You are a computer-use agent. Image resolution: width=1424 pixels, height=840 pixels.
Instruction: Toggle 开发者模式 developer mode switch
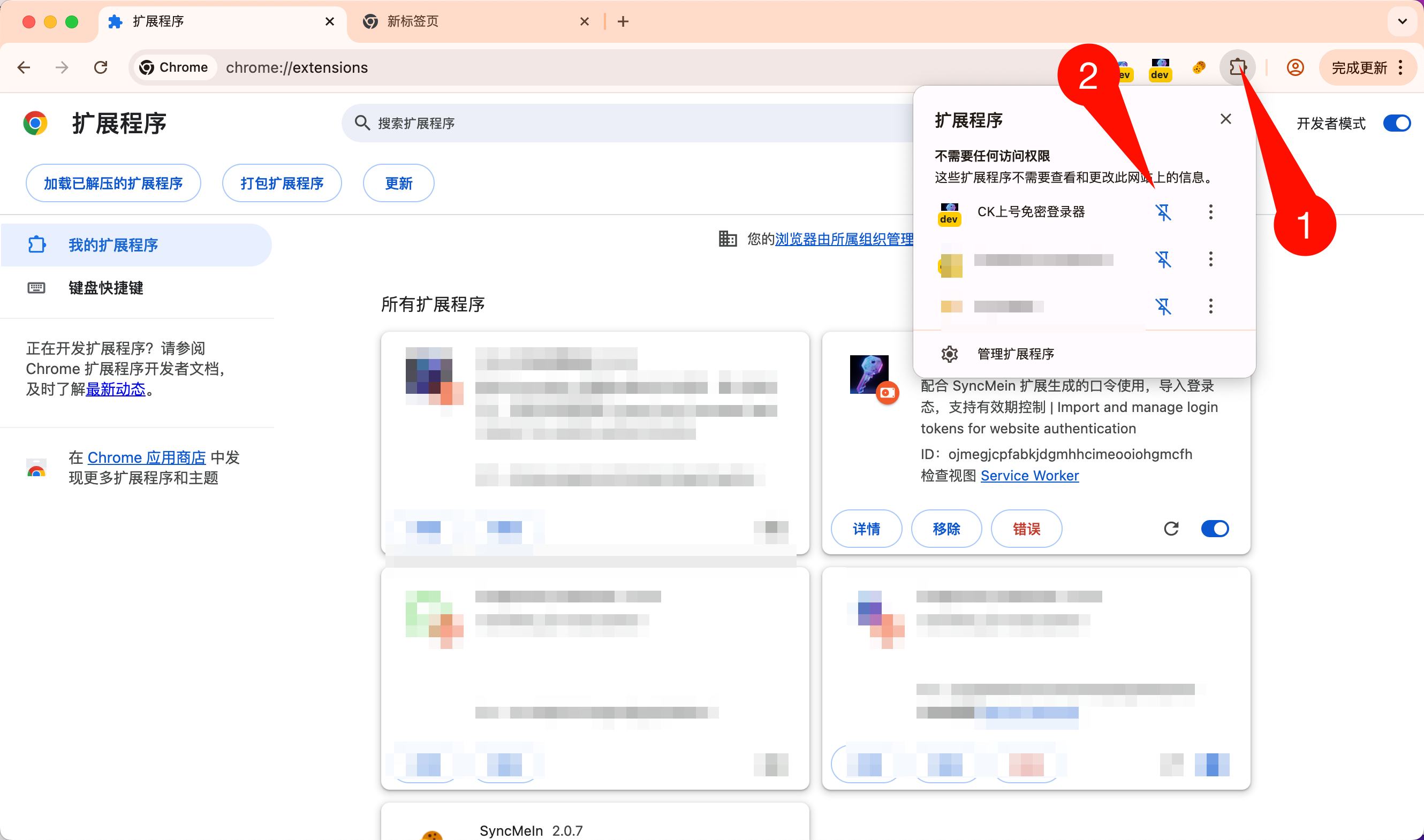click(x=1396, y=123)
